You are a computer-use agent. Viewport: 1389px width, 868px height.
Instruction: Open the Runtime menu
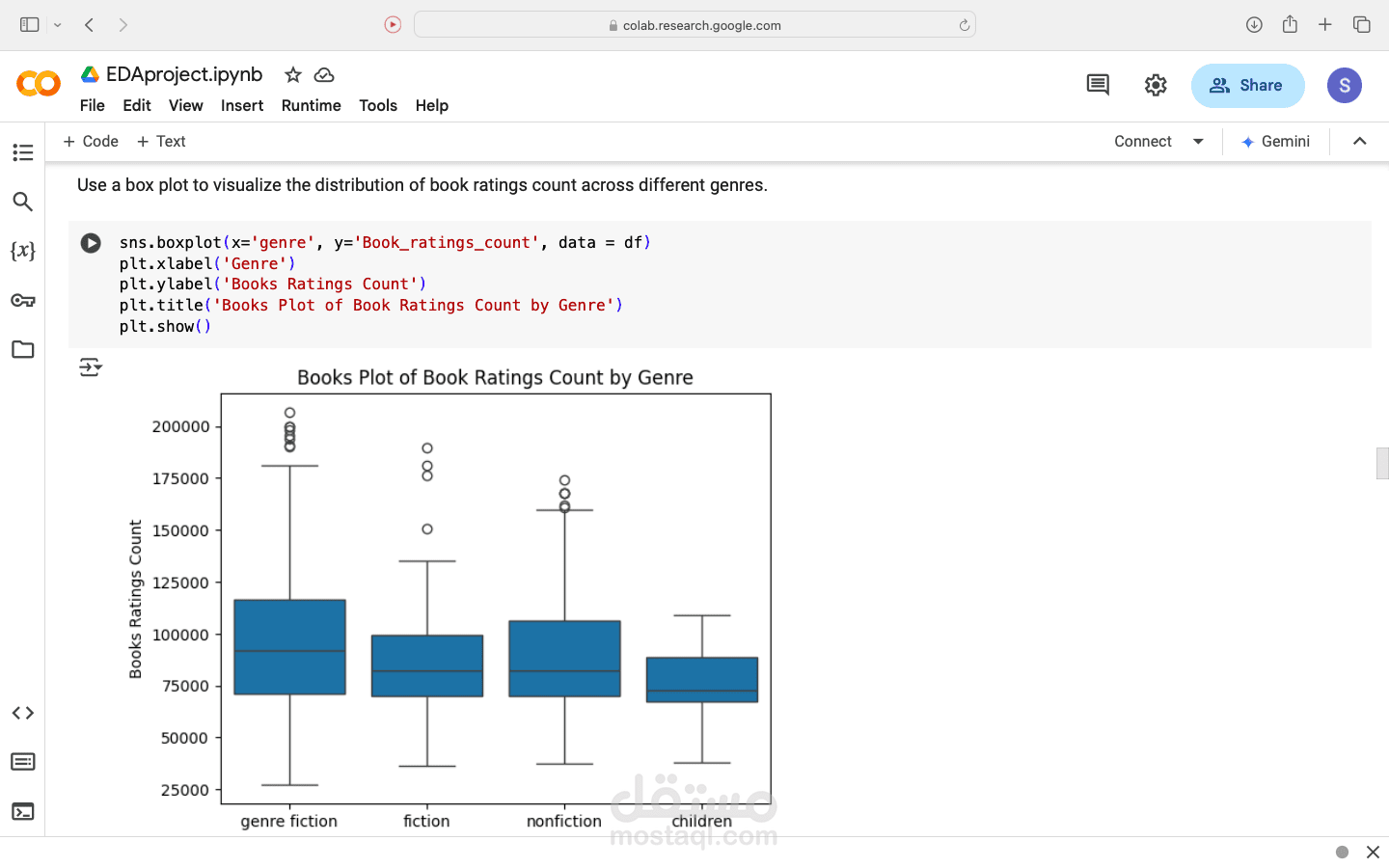[312, 105]
